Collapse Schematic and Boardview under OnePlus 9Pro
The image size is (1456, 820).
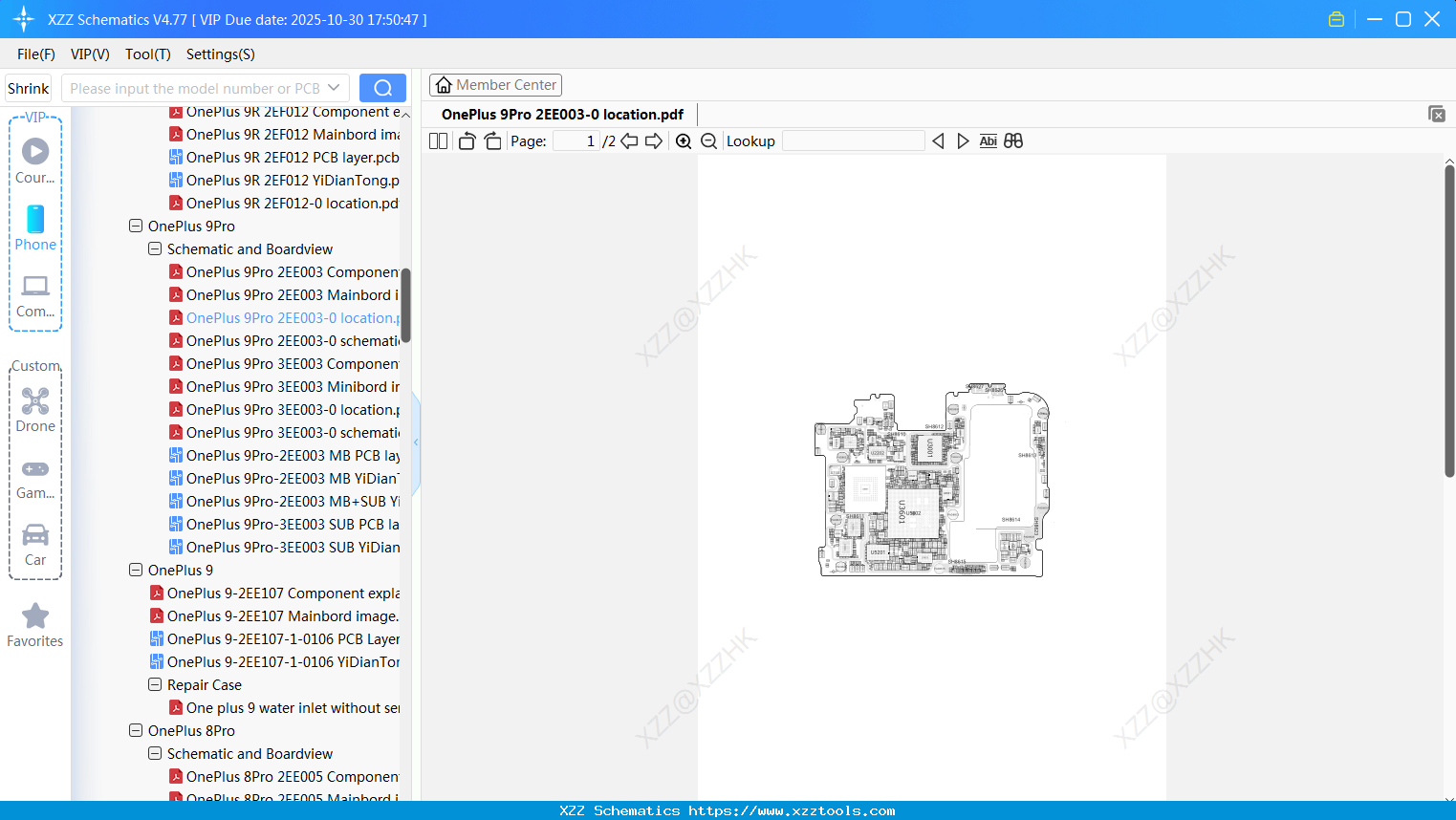pyautogui.click(x=155, y=249)
